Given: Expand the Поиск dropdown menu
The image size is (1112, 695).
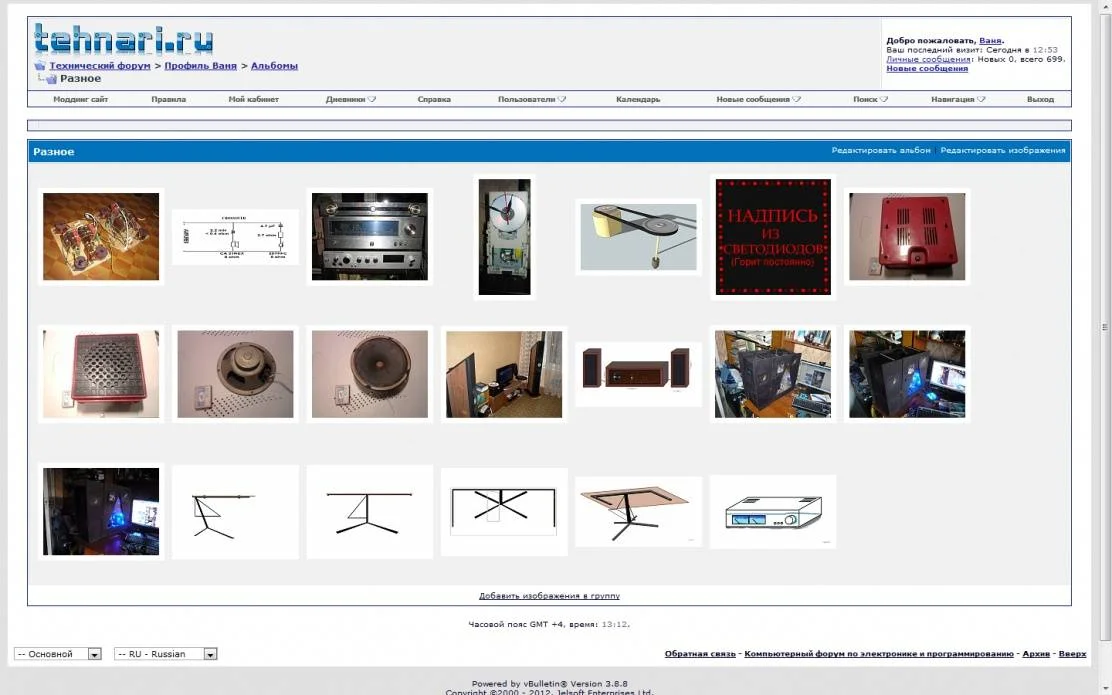Looking at the screenshot, I should [x=870, y=99].
